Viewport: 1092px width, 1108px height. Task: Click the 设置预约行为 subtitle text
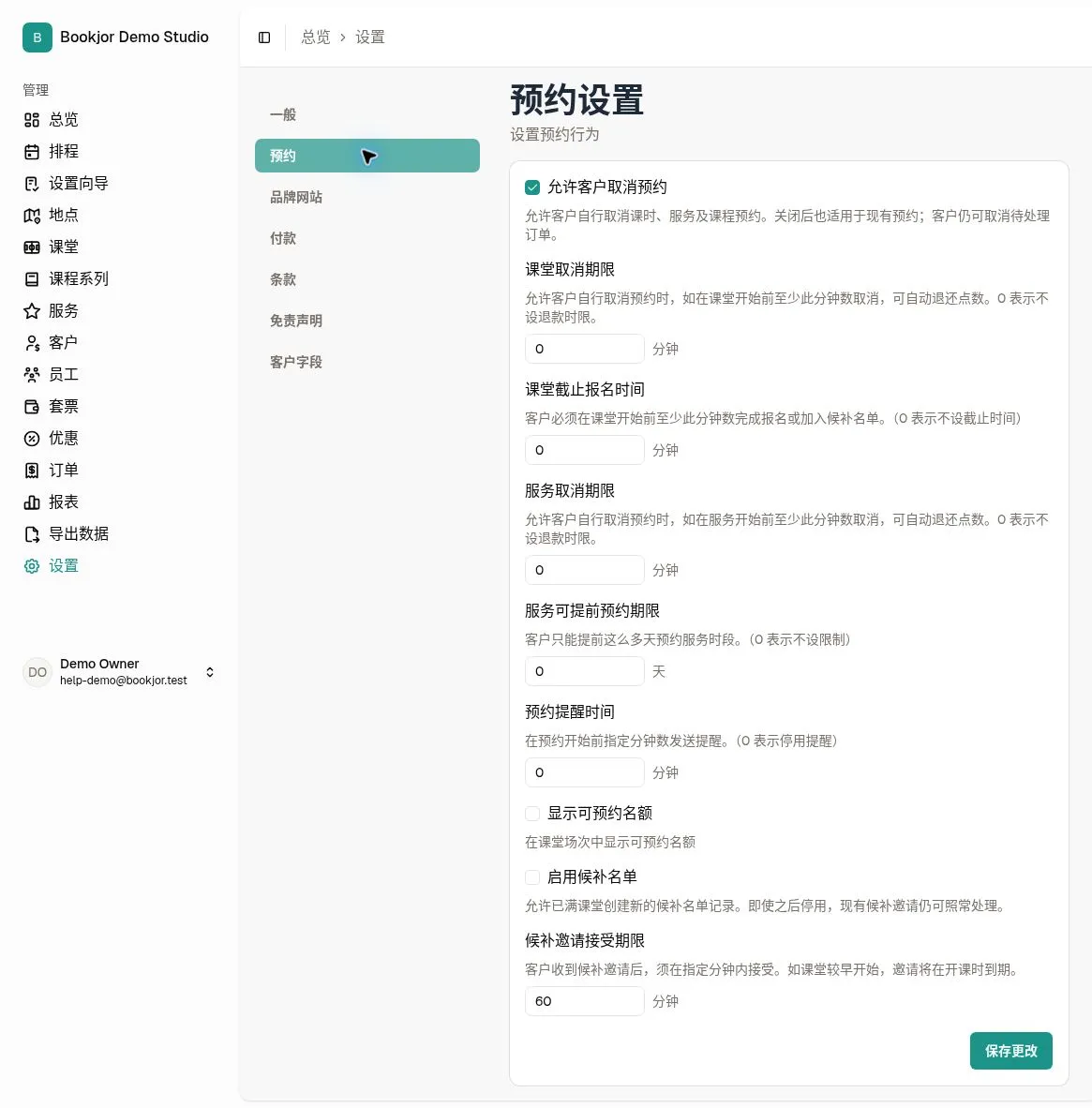555,134
